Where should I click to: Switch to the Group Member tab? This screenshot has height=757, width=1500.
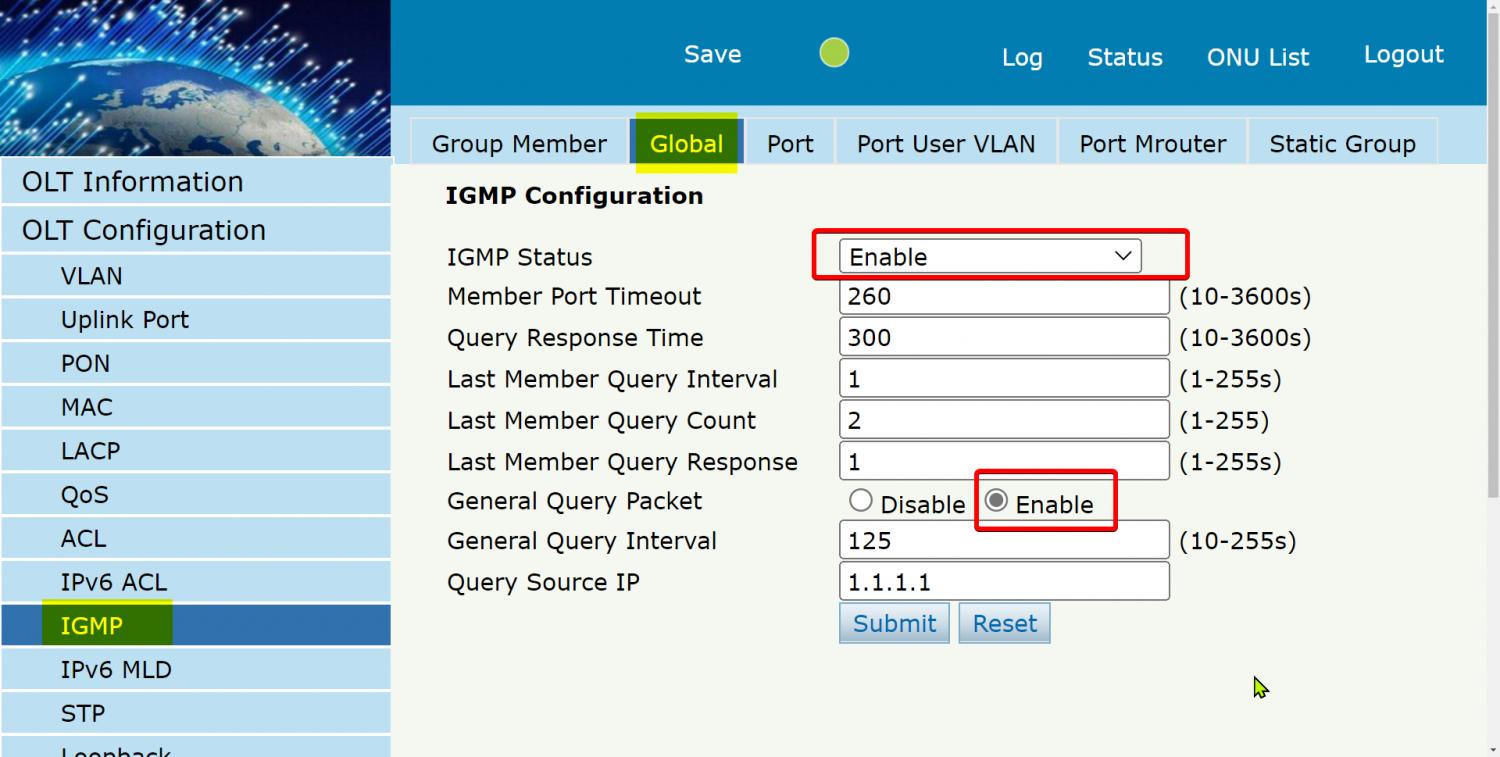pos(519,144)
